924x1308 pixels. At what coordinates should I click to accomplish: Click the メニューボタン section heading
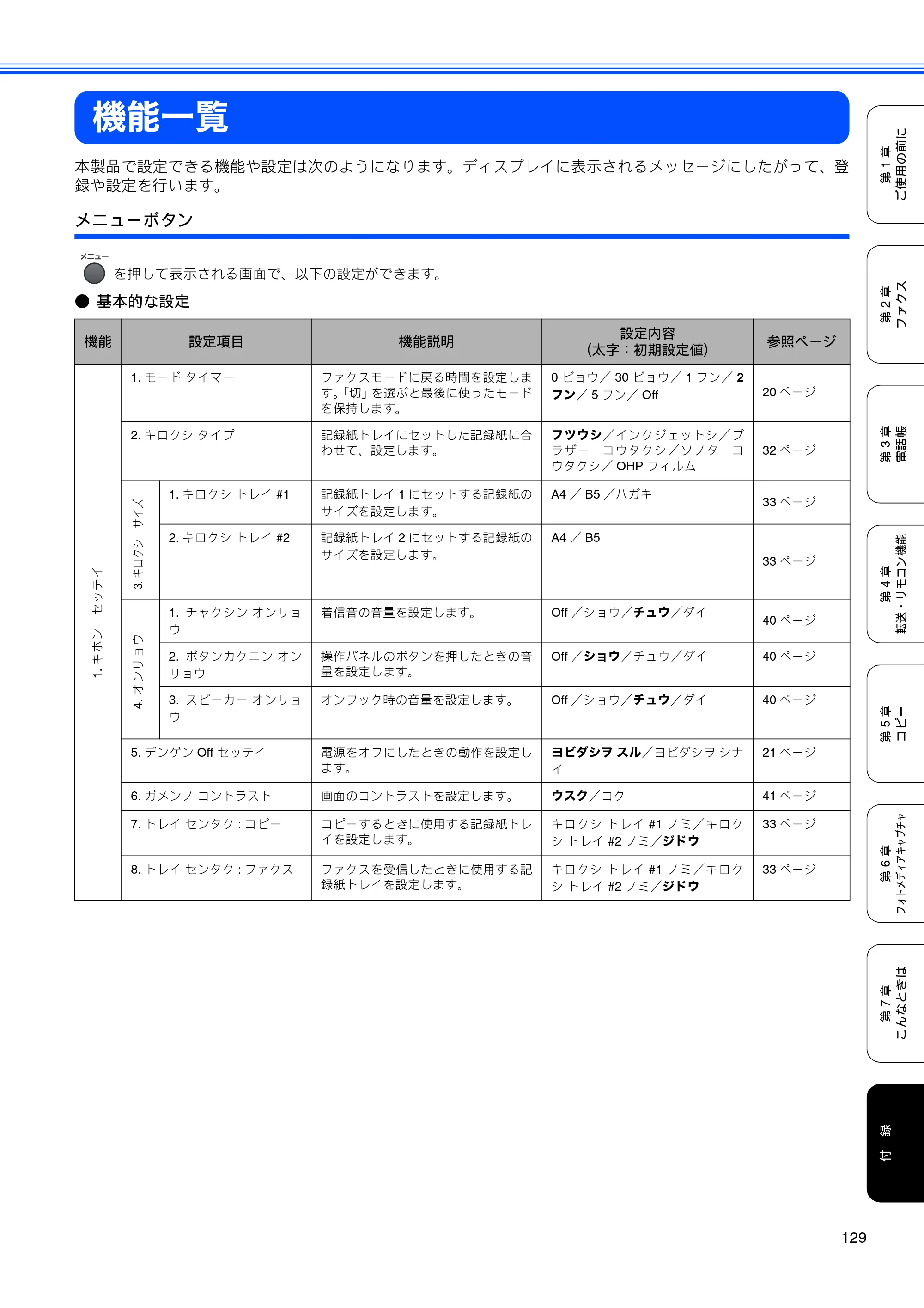[x=134, y=220]
